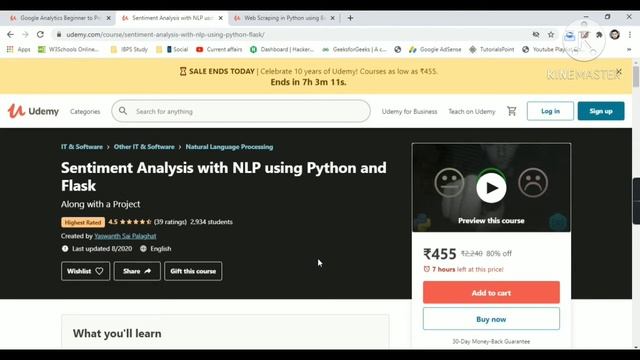
Task: Open Udemy for Business
Action: click(409, 111)
